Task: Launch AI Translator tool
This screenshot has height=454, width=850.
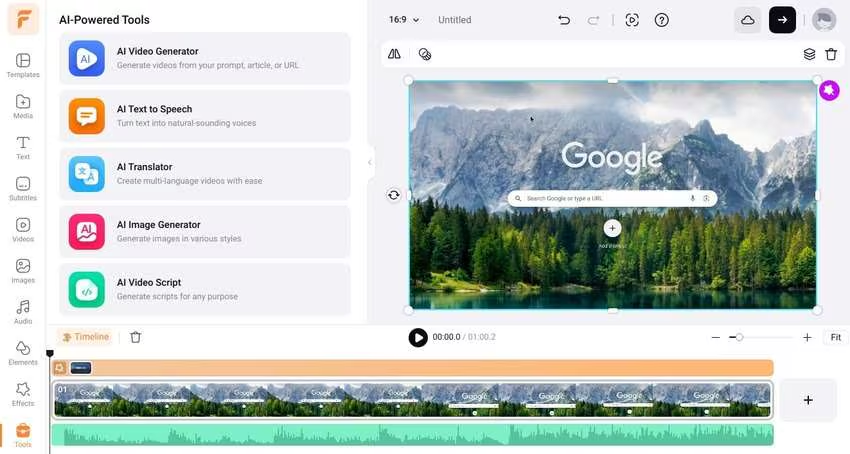Action: point(205,174)
